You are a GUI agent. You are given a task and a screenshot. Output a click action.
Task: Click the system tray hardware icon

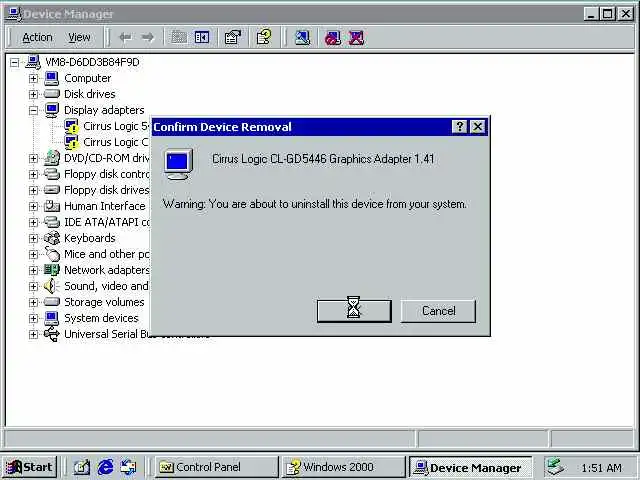pyautogui.click(x=556, y=467)
